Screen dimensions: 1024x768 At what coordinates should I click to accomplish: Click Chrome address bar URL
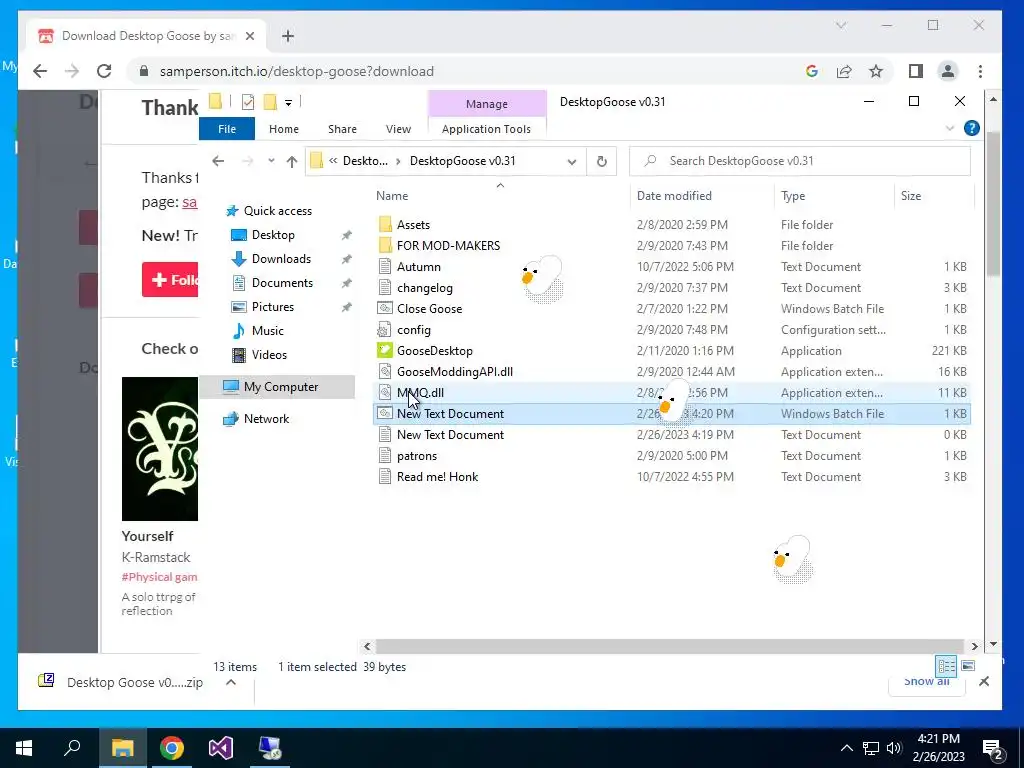(x=296, y=71)
